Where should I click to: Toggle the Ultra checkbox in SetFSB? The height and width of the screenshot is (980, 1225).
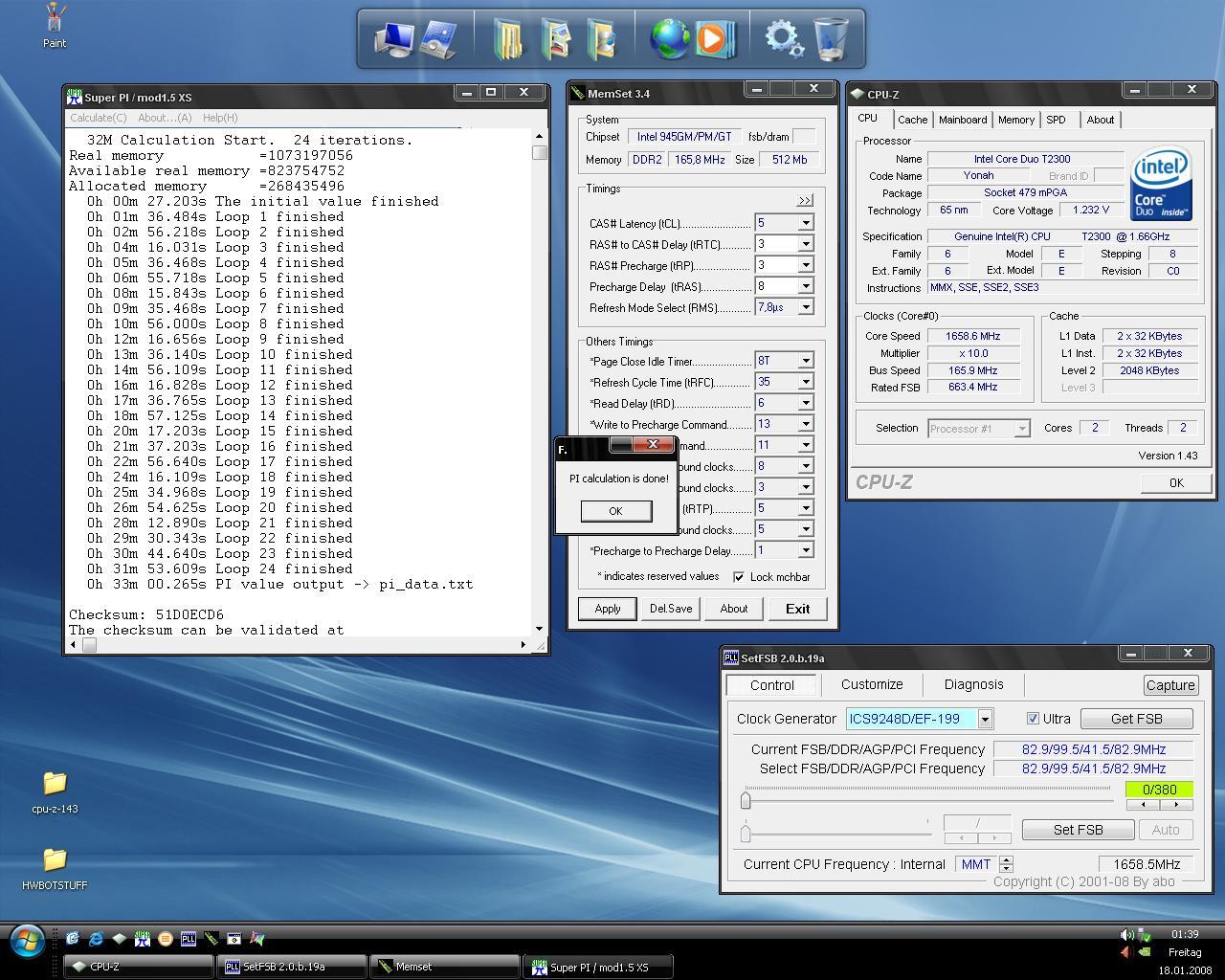(x=1033, y=719)
